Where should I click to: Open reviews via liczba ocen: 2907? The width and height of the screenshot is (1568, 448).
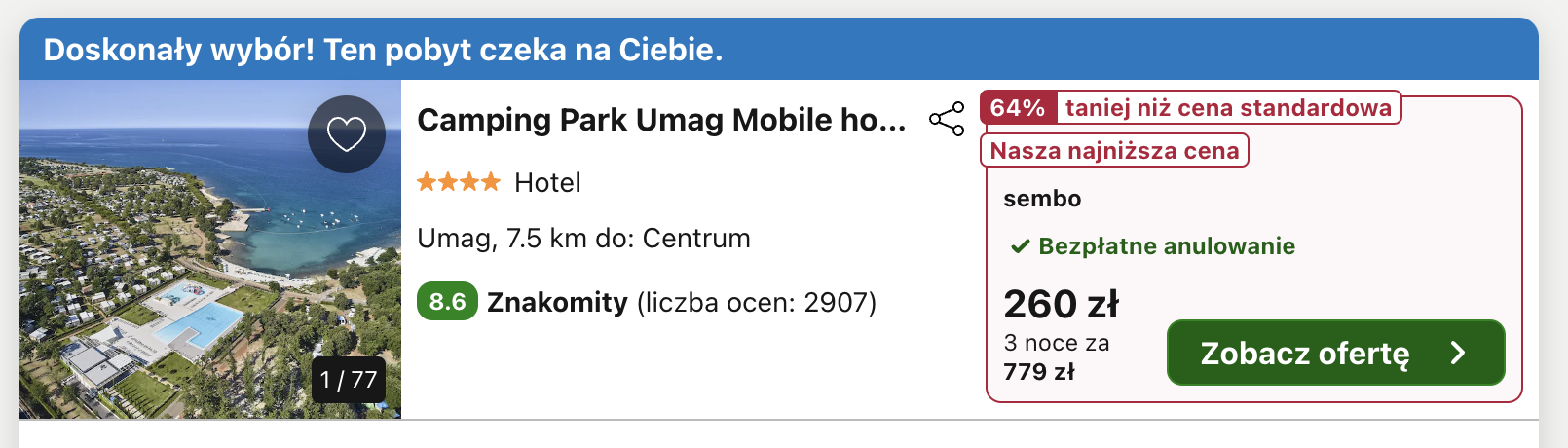[757, 303]
